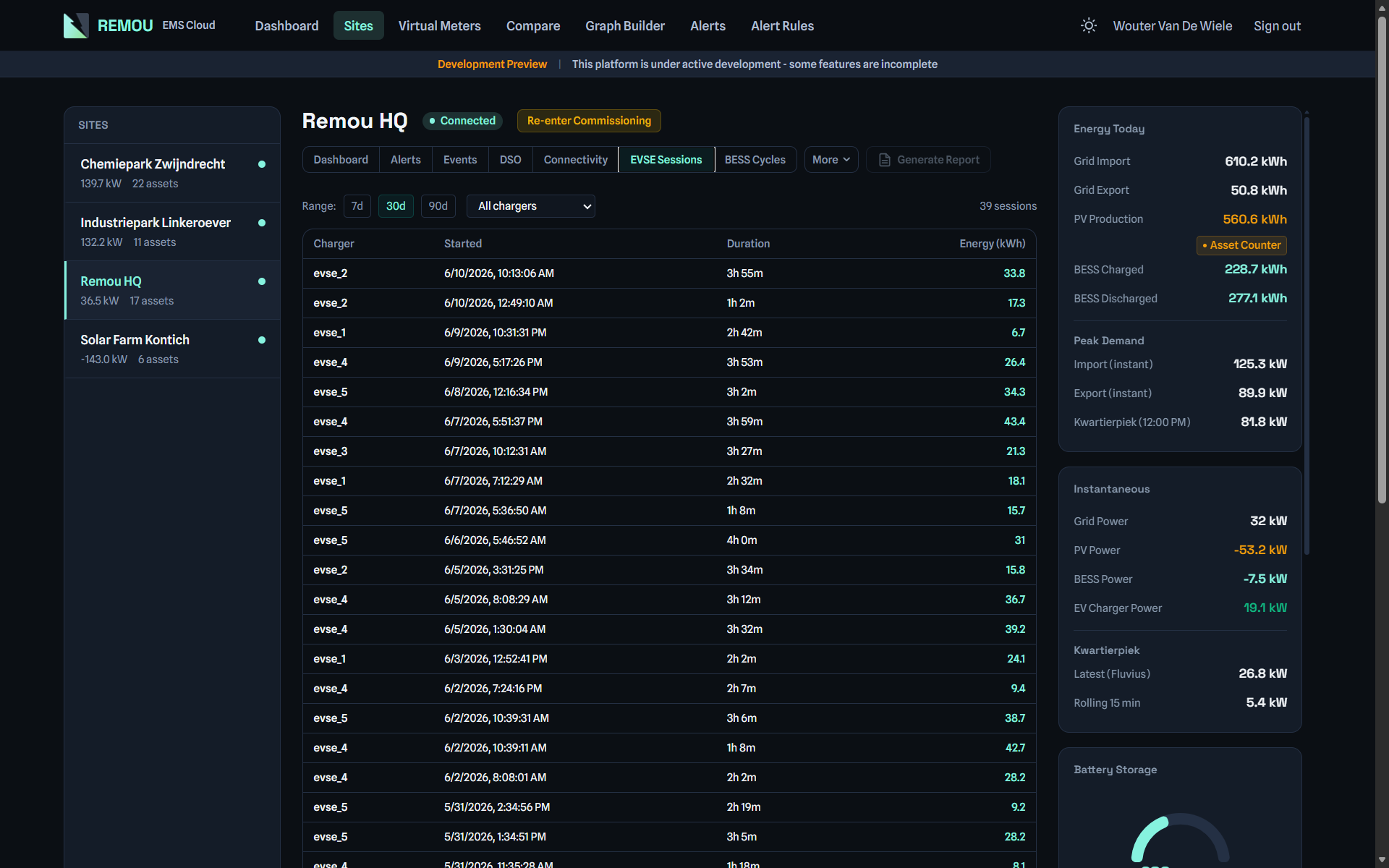Click duration 4h 0m
1389x868 pixels.
pyautogui.click(x=742, y=540)
